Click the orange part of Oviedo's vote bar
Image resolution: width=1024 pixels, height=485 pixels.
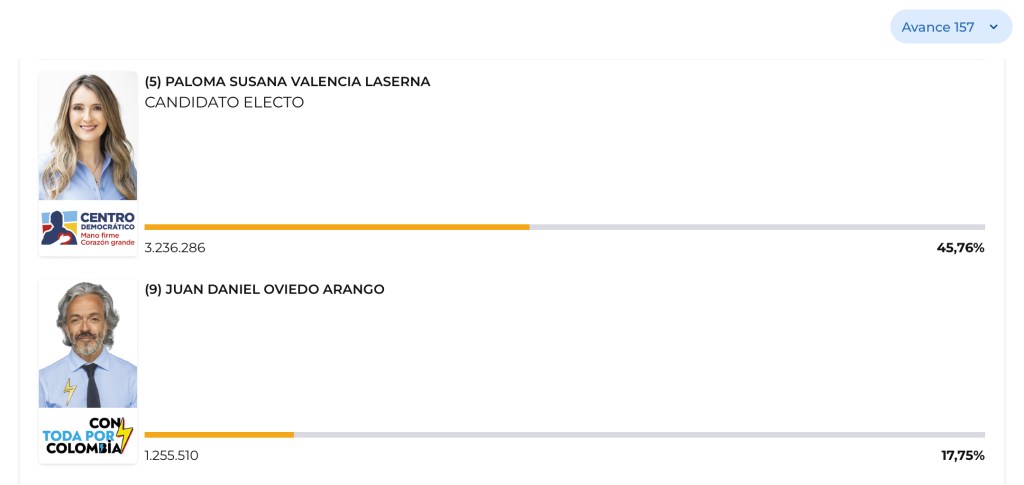[x=219, y=435]
